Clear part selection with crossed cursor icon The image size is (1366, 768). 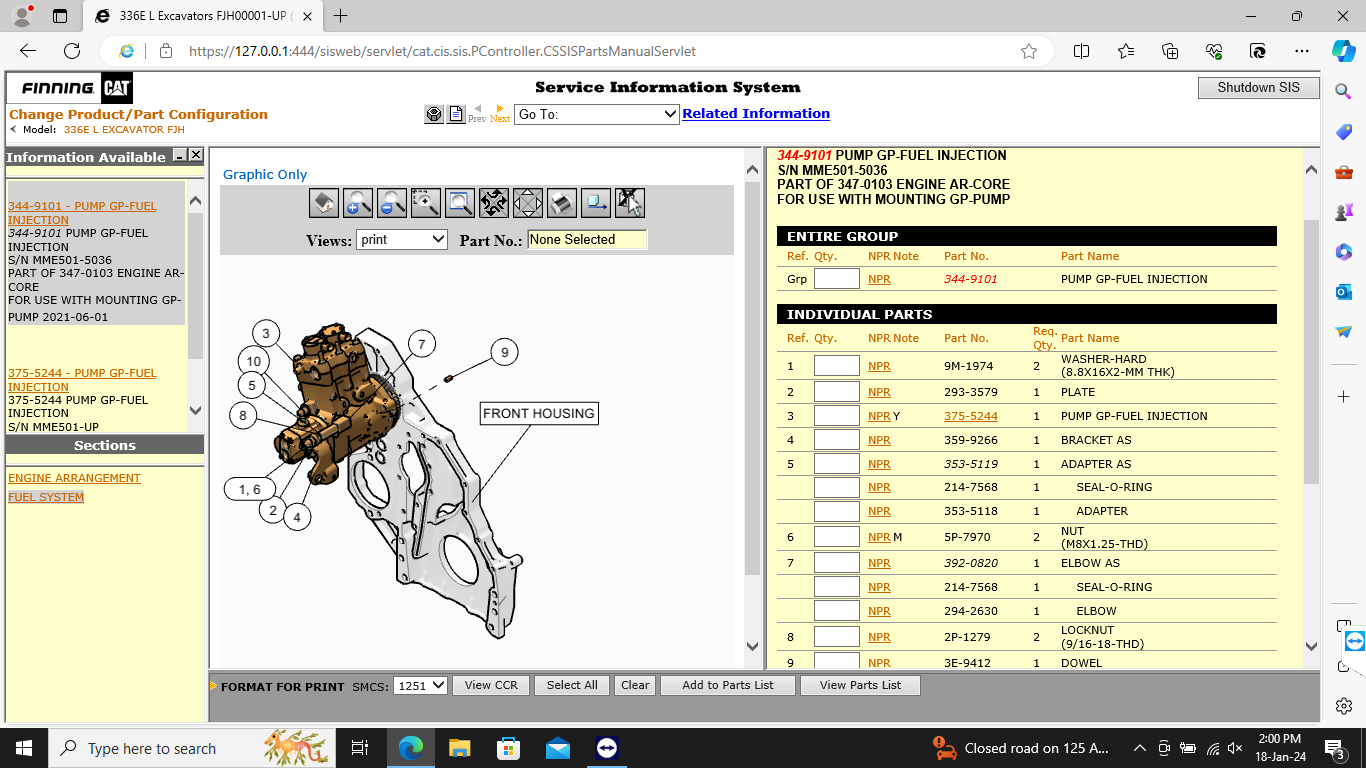(629, 202)
